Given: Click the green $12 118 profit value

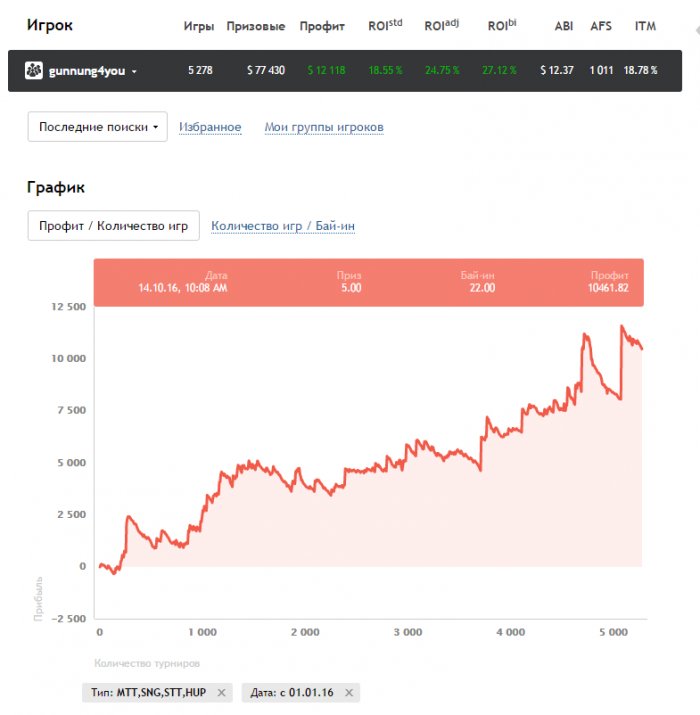Looking at the screenshot, I should click(326, 71).
